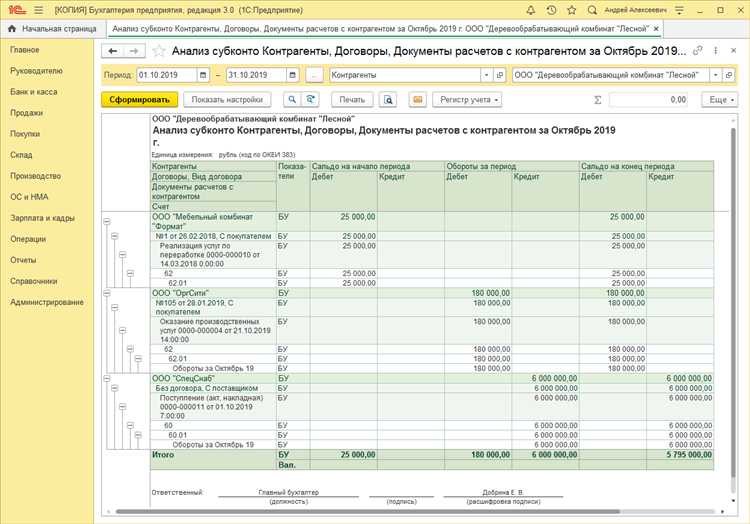
Task: Expand the Контрагенты subconto dropdown
Action: point(486,75)
